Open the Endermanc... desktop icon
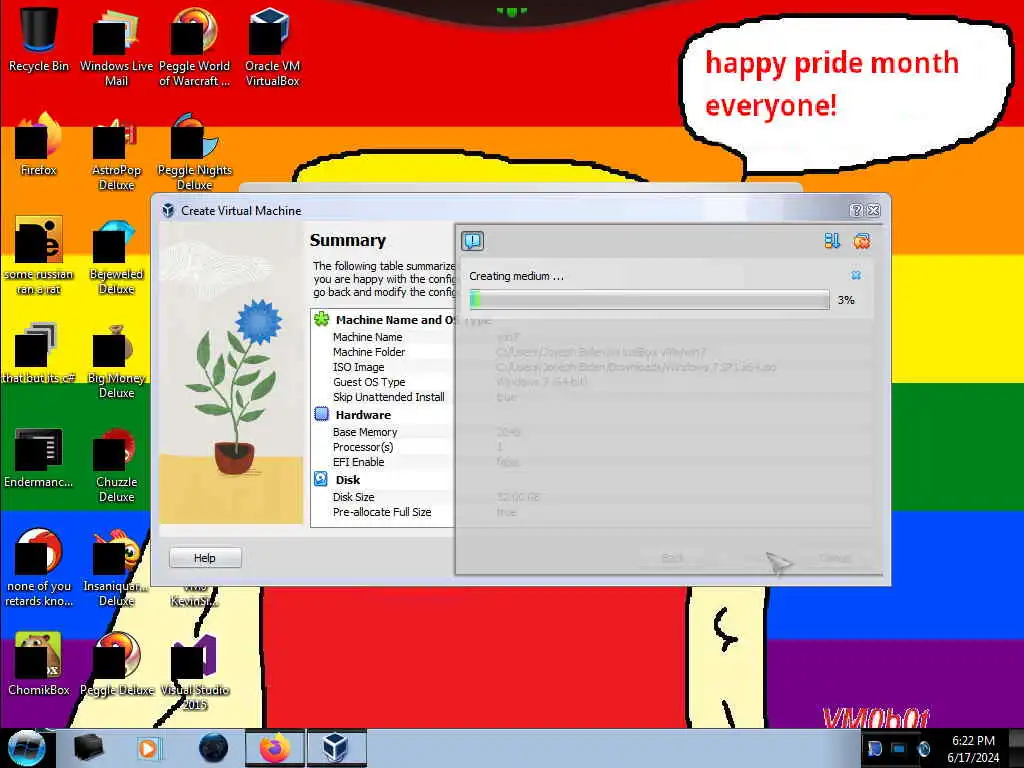 click(39, 457)
